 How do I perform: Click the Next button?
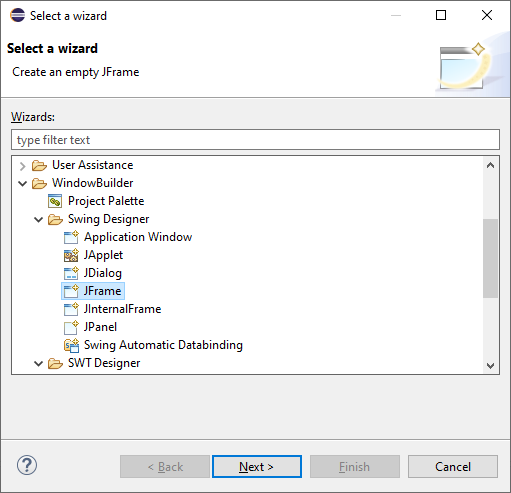click(x=257, y=467)
